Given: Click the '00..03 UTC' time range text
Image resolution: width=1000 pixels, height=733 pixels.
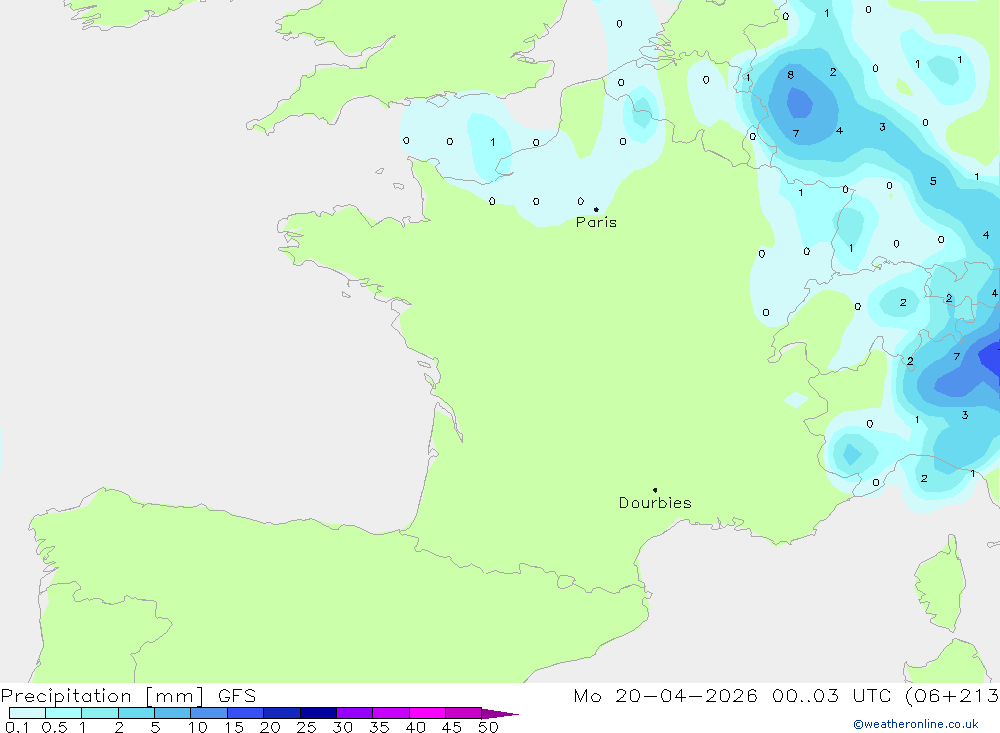Looking at the screenshot, I should point(831,696).
